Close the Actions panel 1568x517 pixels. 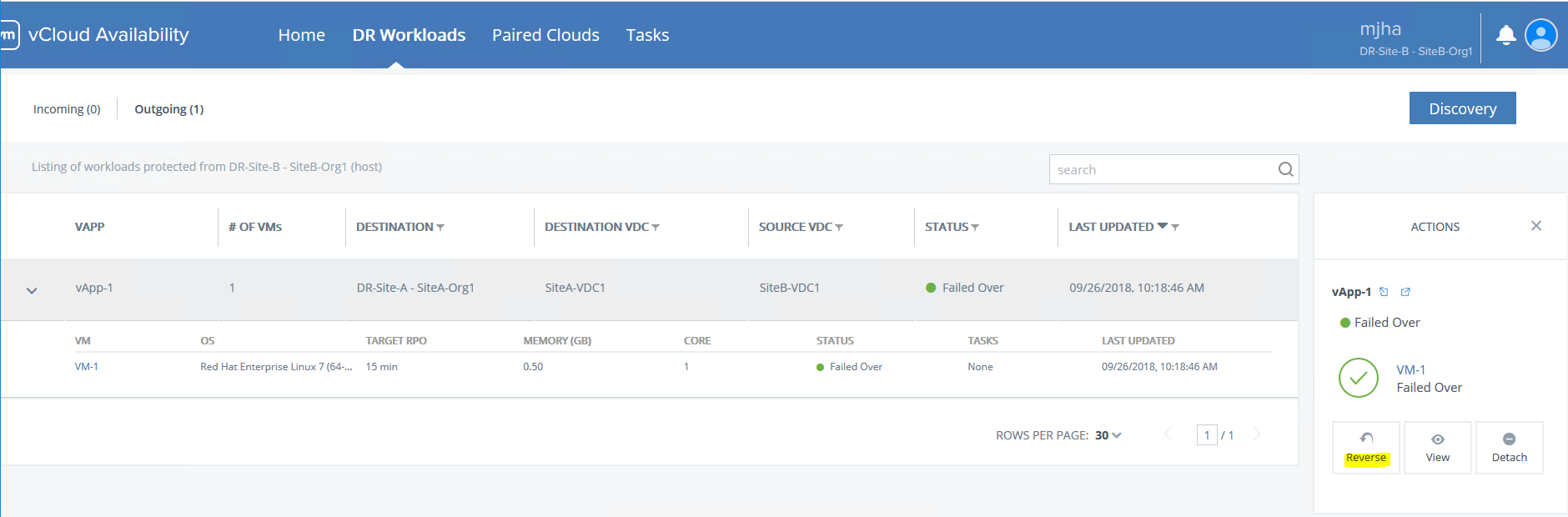click(x=1536, y=226)
